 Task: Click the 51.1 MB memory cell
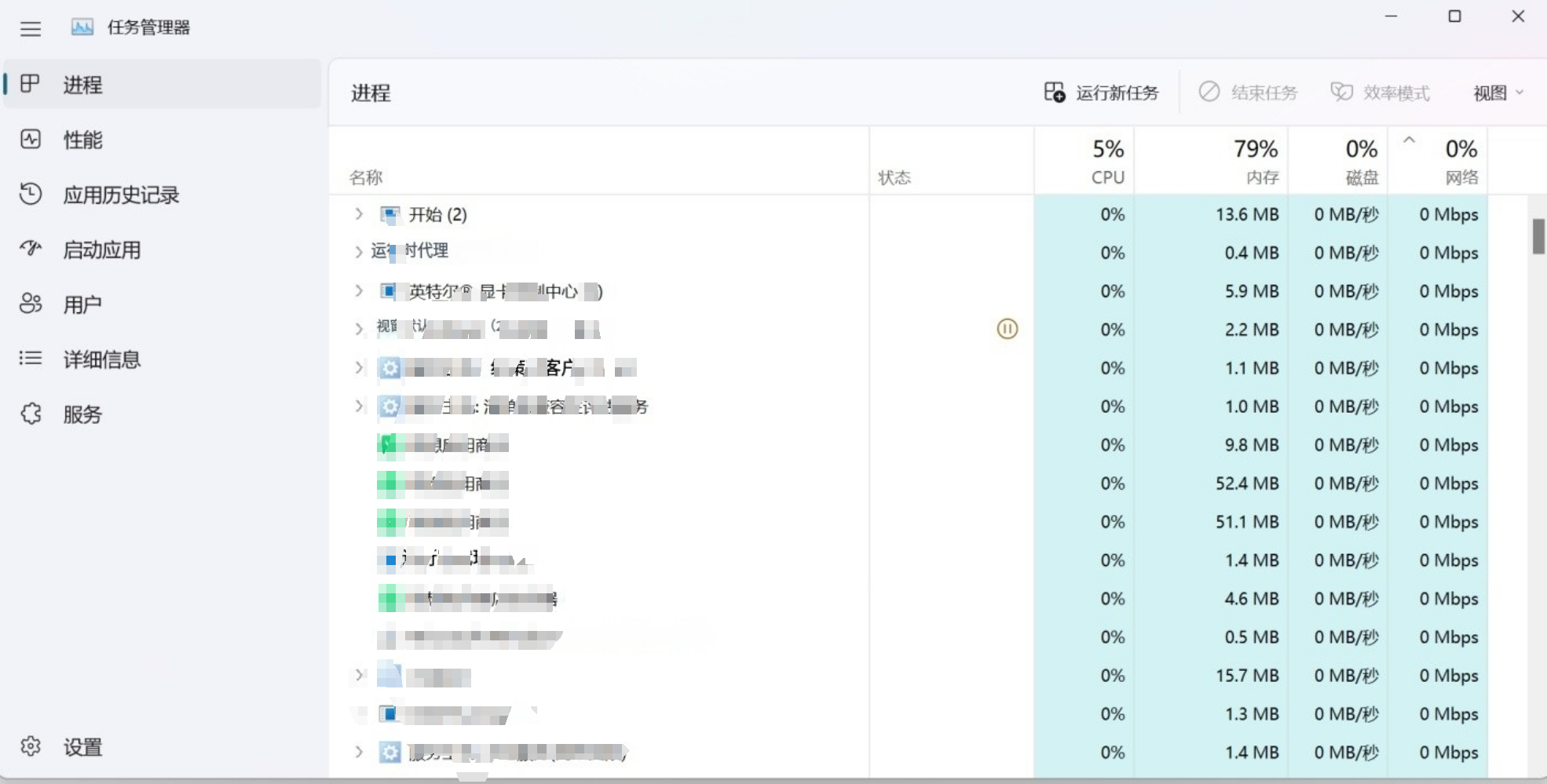(x=1212, y=522)
